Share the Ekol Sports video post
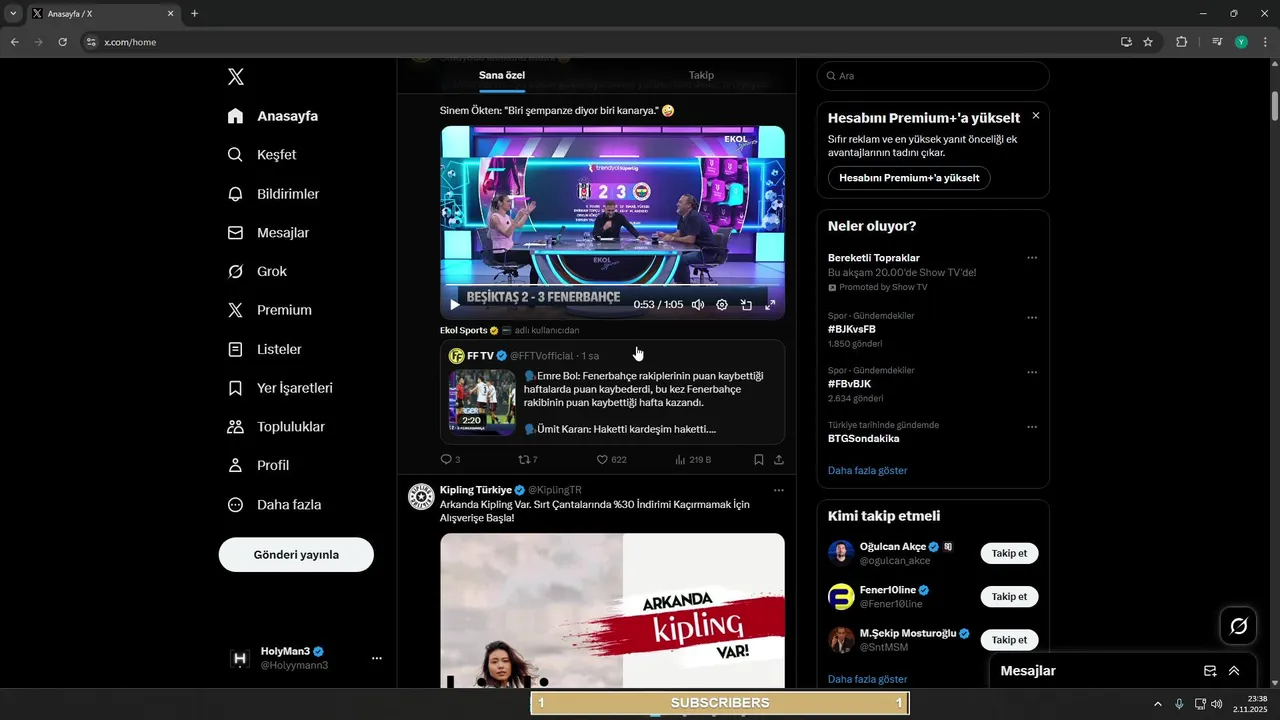1280x720 pixels. pos(779,460)
